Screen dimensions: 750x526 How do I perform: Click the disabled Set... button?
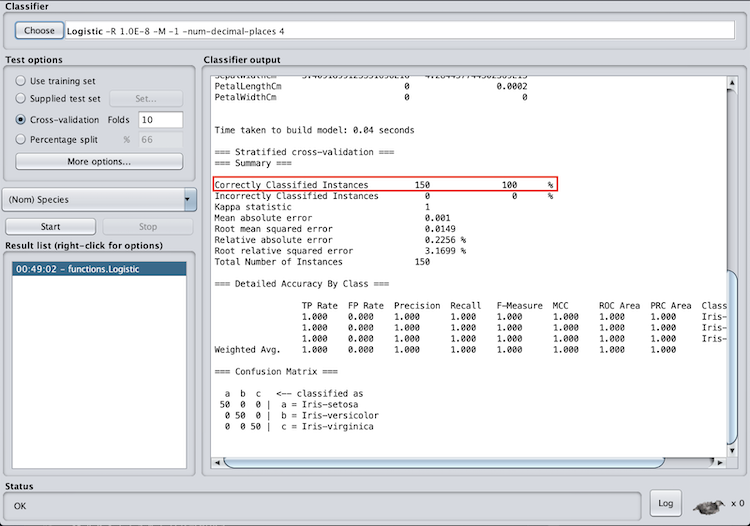pos(146,99)
